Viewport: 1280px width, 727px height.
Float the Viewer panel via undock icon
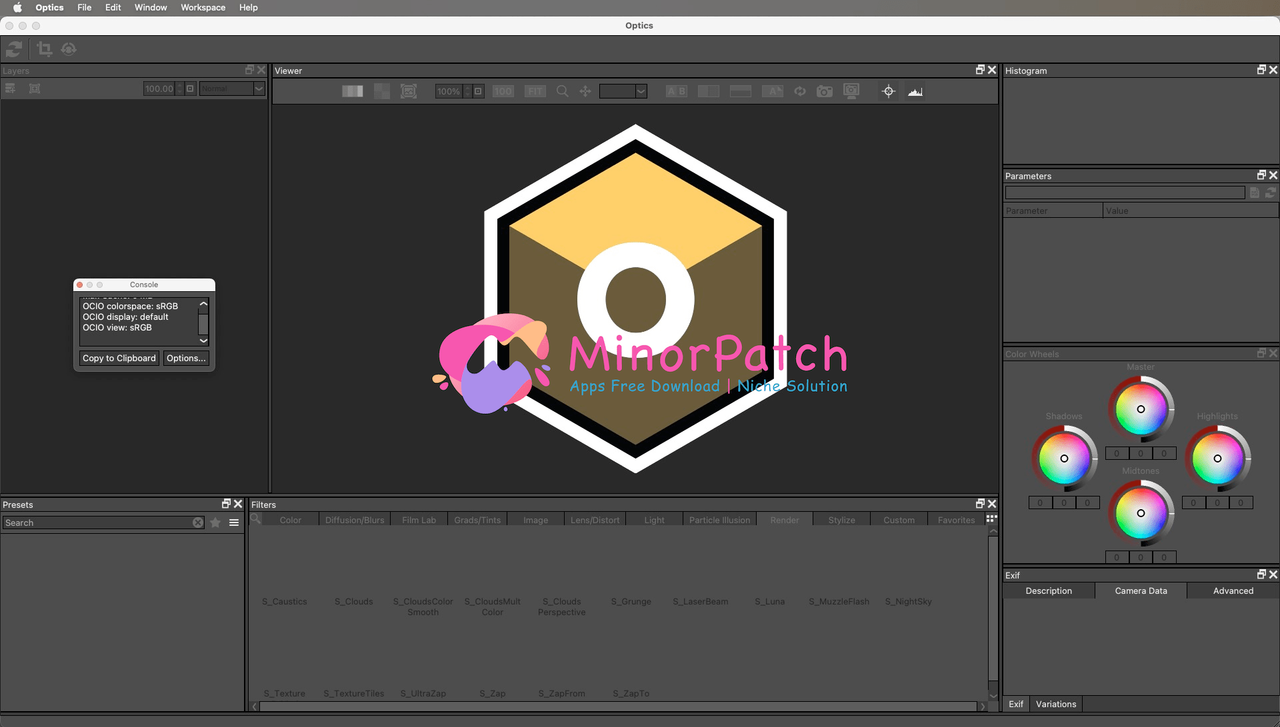981,70
